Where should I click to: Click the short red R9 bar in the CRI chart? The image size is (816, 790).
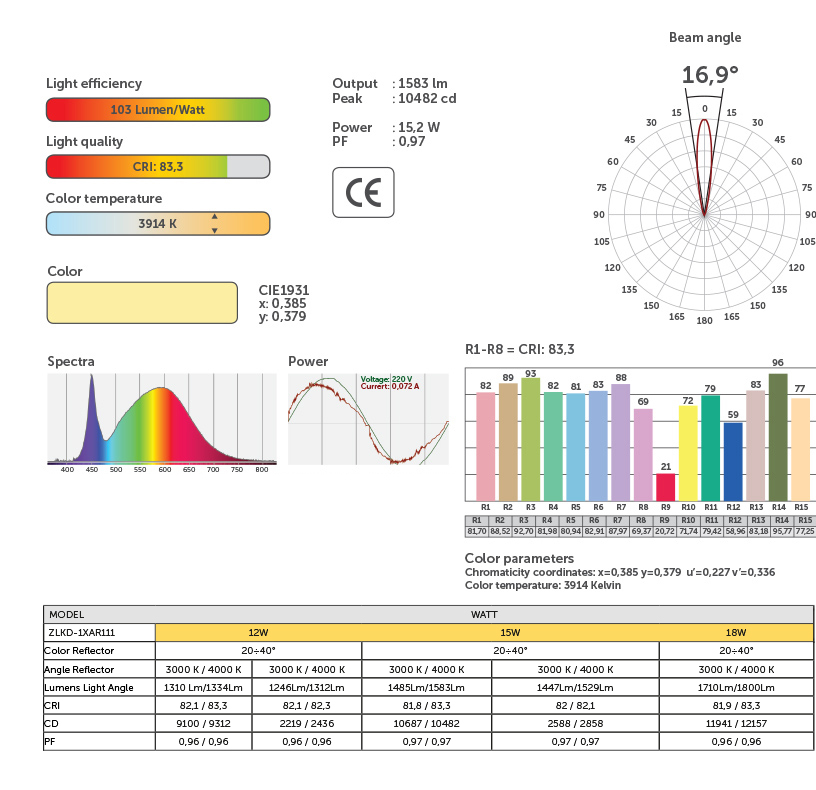point(666,487)
